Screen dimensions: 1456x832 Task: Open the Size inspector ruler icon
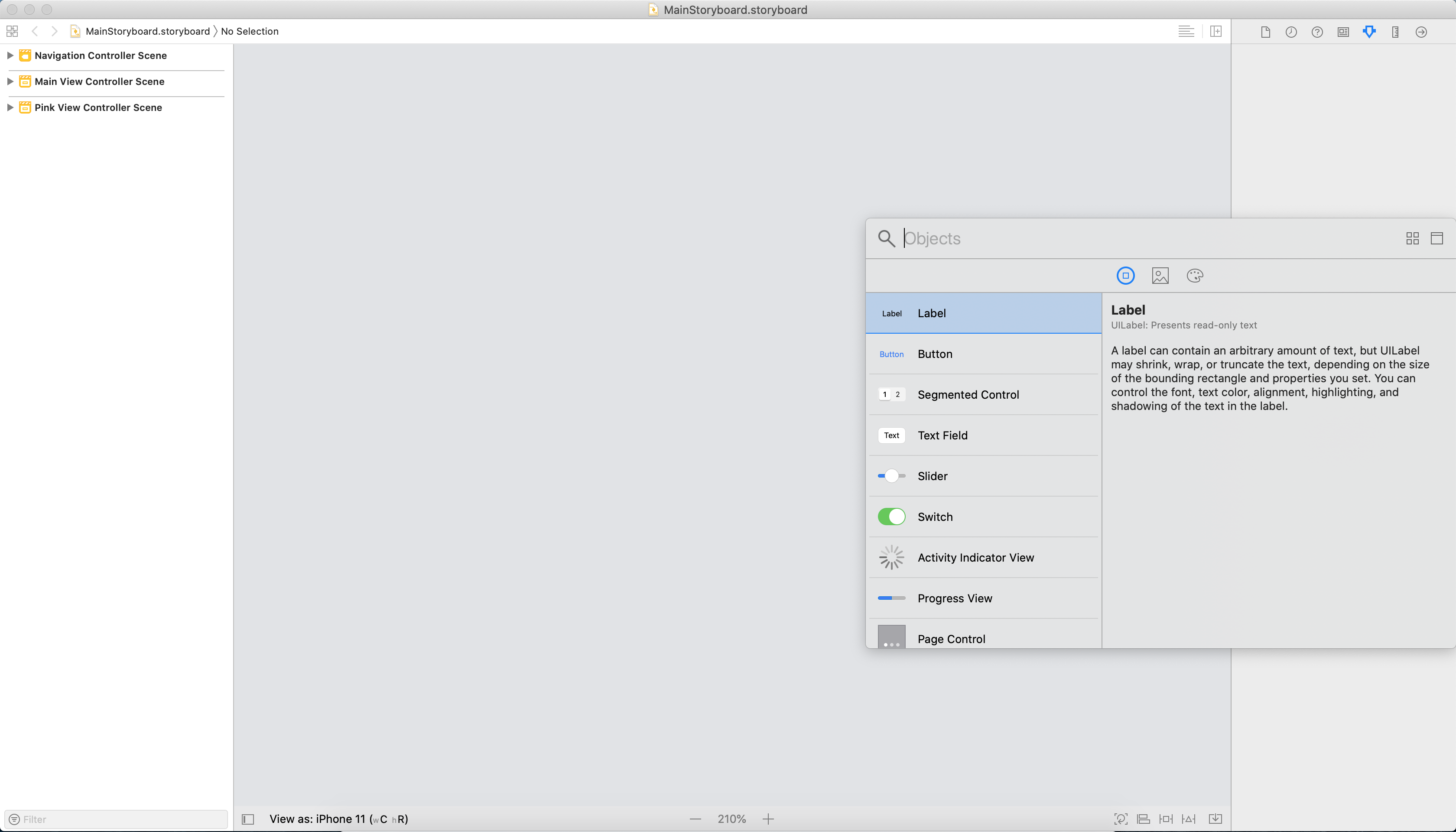[x=1395, y=32]
